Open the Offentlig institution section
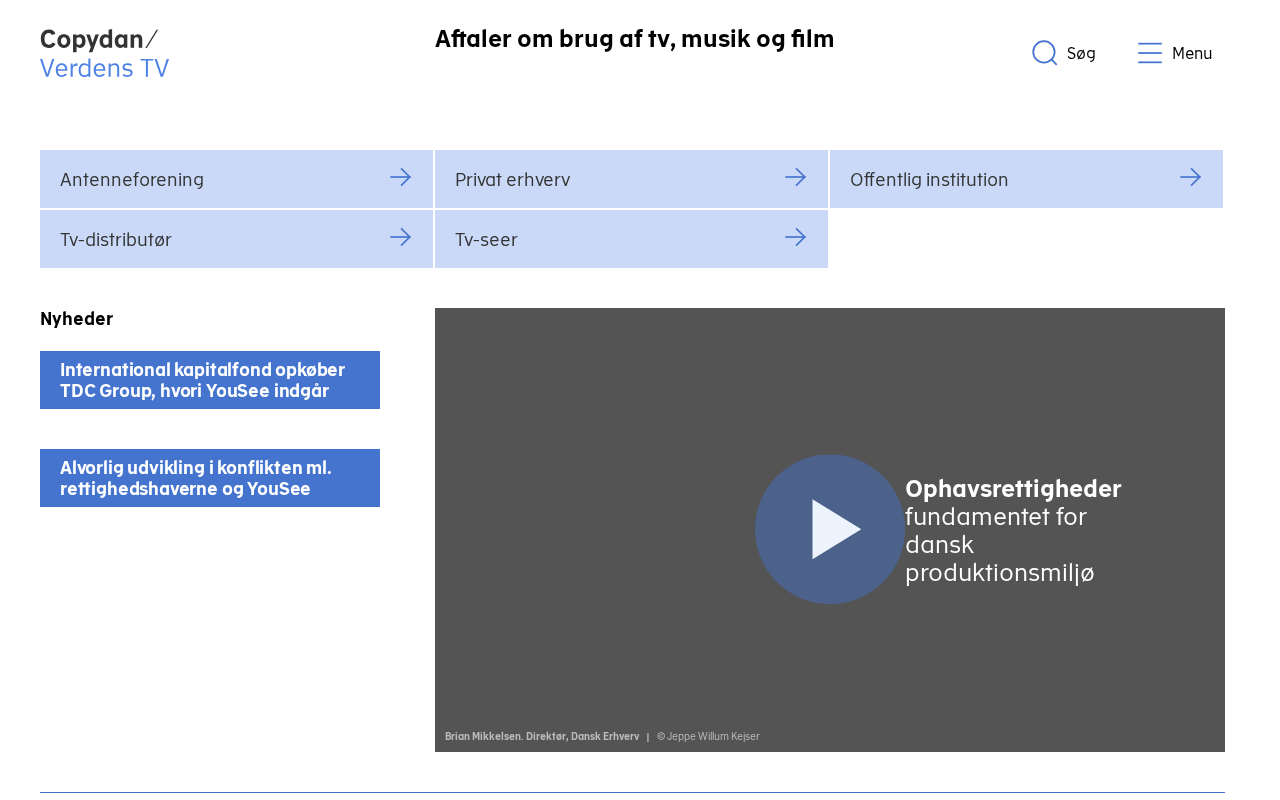 click(x=1026, y=179)
